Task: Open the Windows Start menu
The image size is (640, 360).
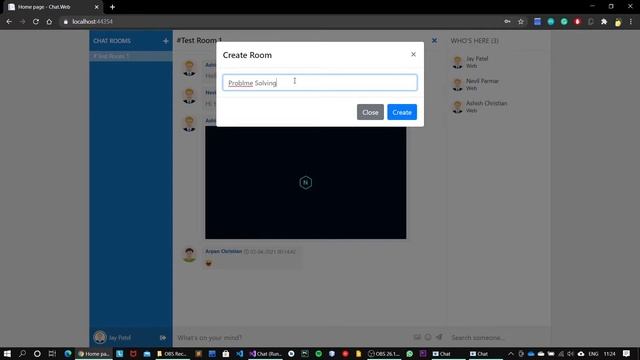Action: coord(7,353)
